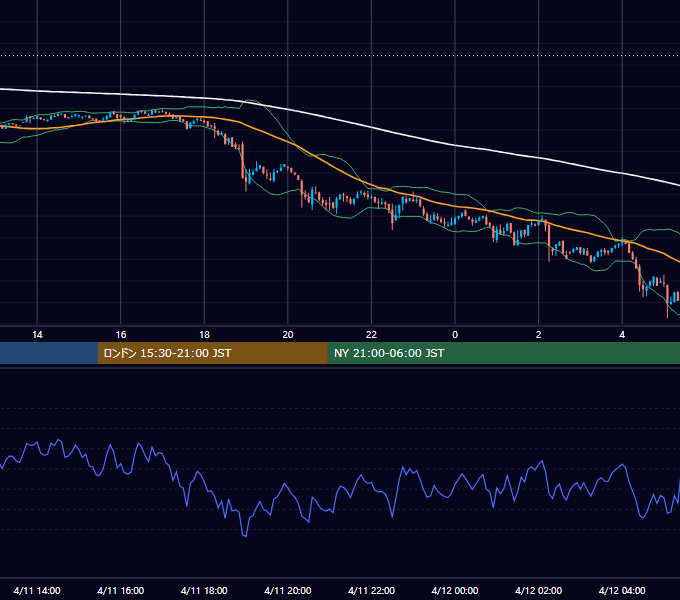Image resolution: width=680 pixels, height=600 pixels.
Task: Click the 2 hour axis label
Action: point(539,335)
